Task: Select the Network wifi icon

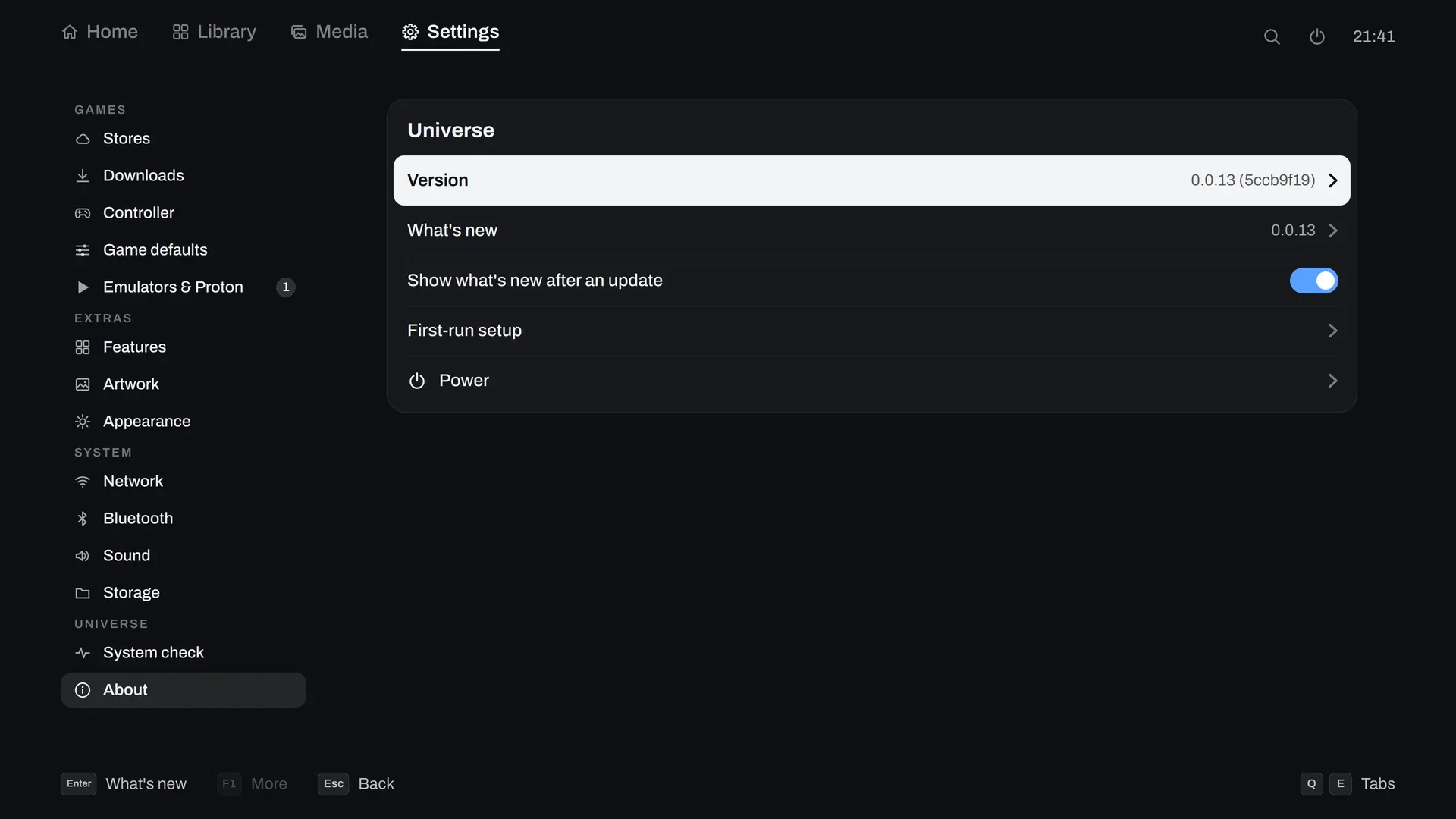Action: click(x=83, y=482)
